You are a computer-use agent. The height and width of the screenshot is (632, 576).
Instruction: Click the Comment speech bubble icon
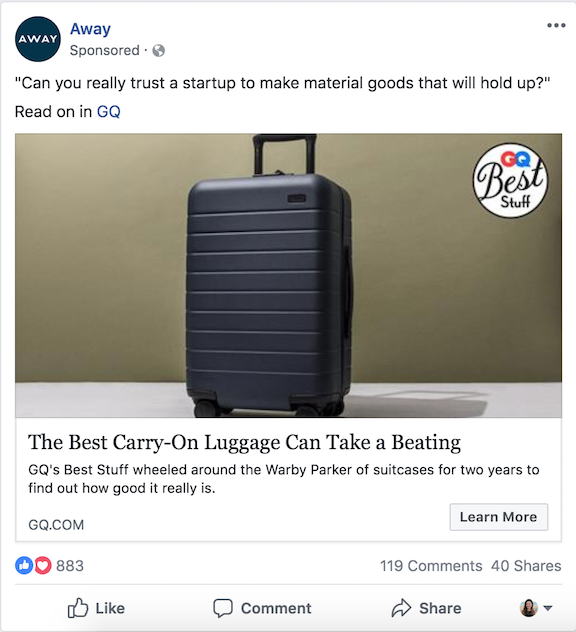pos(223,608)
